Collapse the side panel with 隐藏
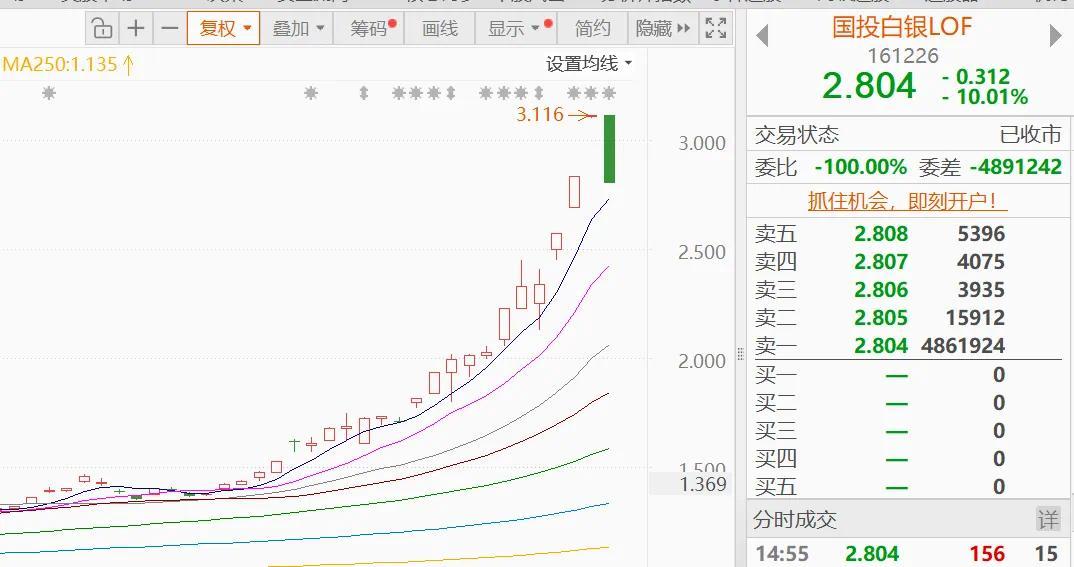This screenshot has height=567, width=1074. 663,28
